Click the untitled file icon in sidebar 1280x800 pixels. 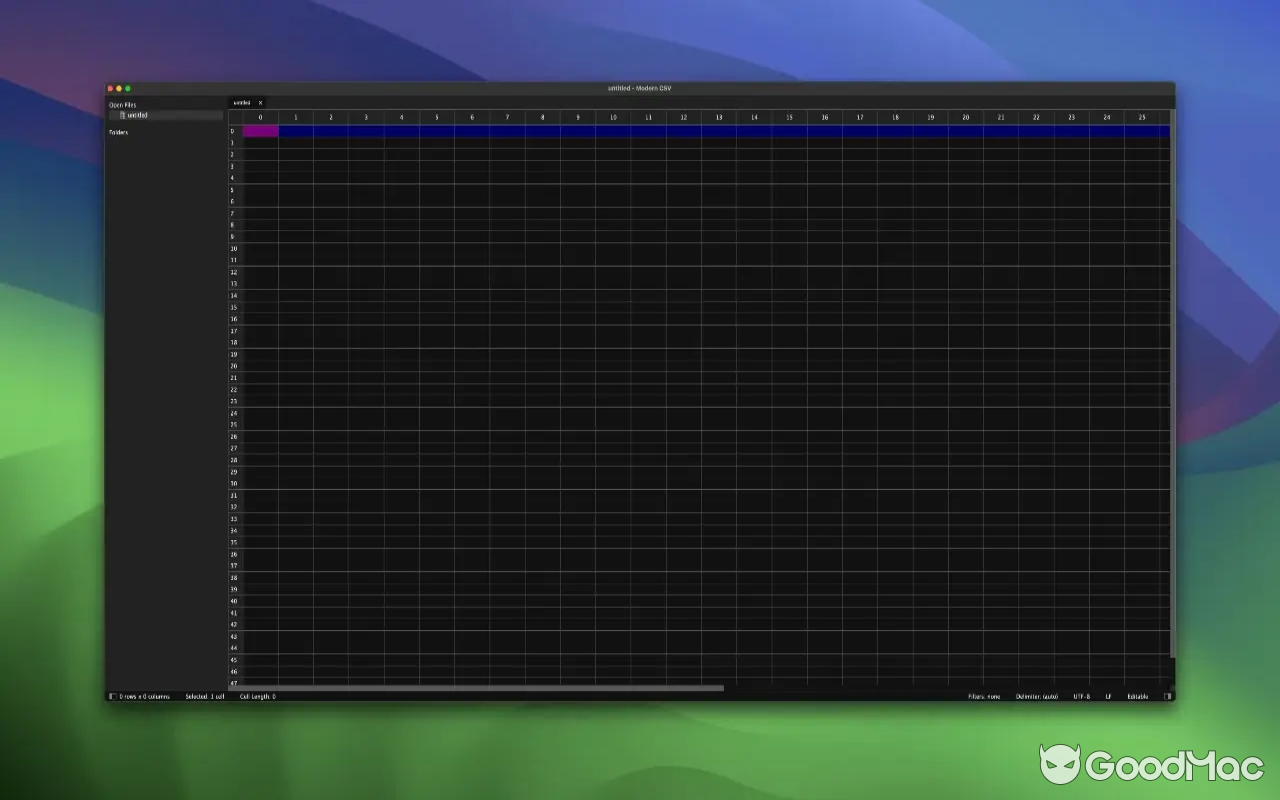122,115
